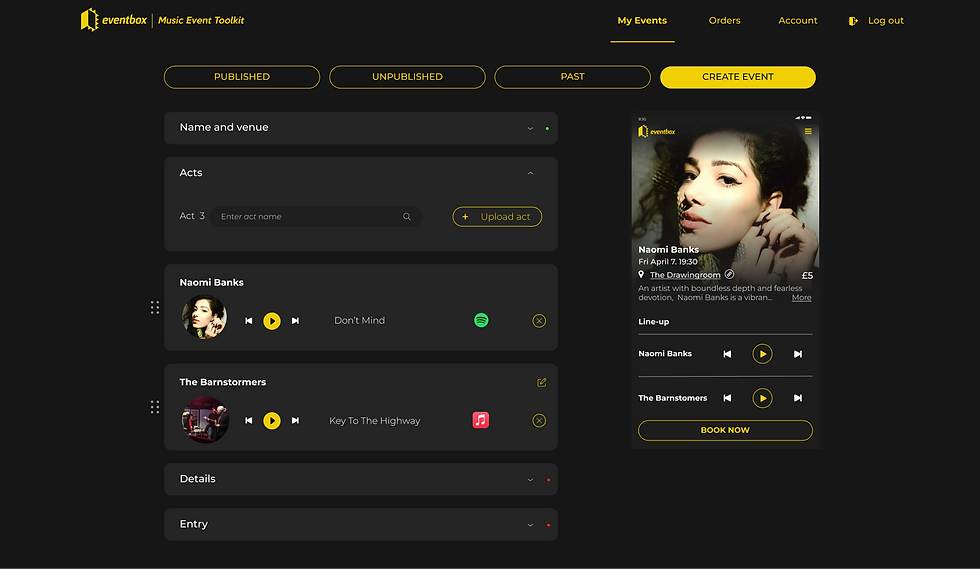
Task: Click The Barnstormers circular thumbnail
Action: pyautogui.click(x=205, y=420)
